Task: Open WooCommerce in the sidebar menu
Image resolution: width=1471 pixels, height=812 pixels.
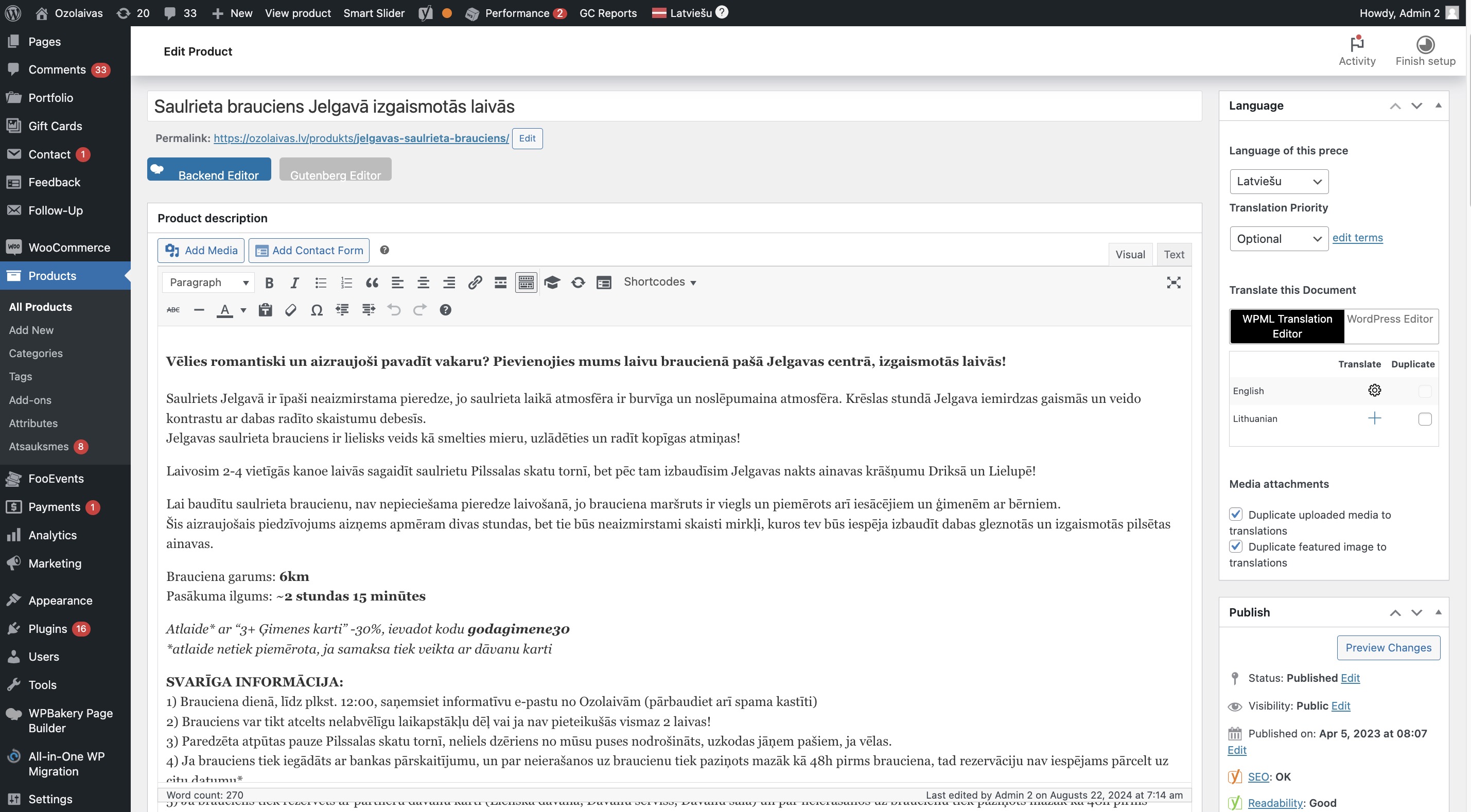Action: click(69, 248)
